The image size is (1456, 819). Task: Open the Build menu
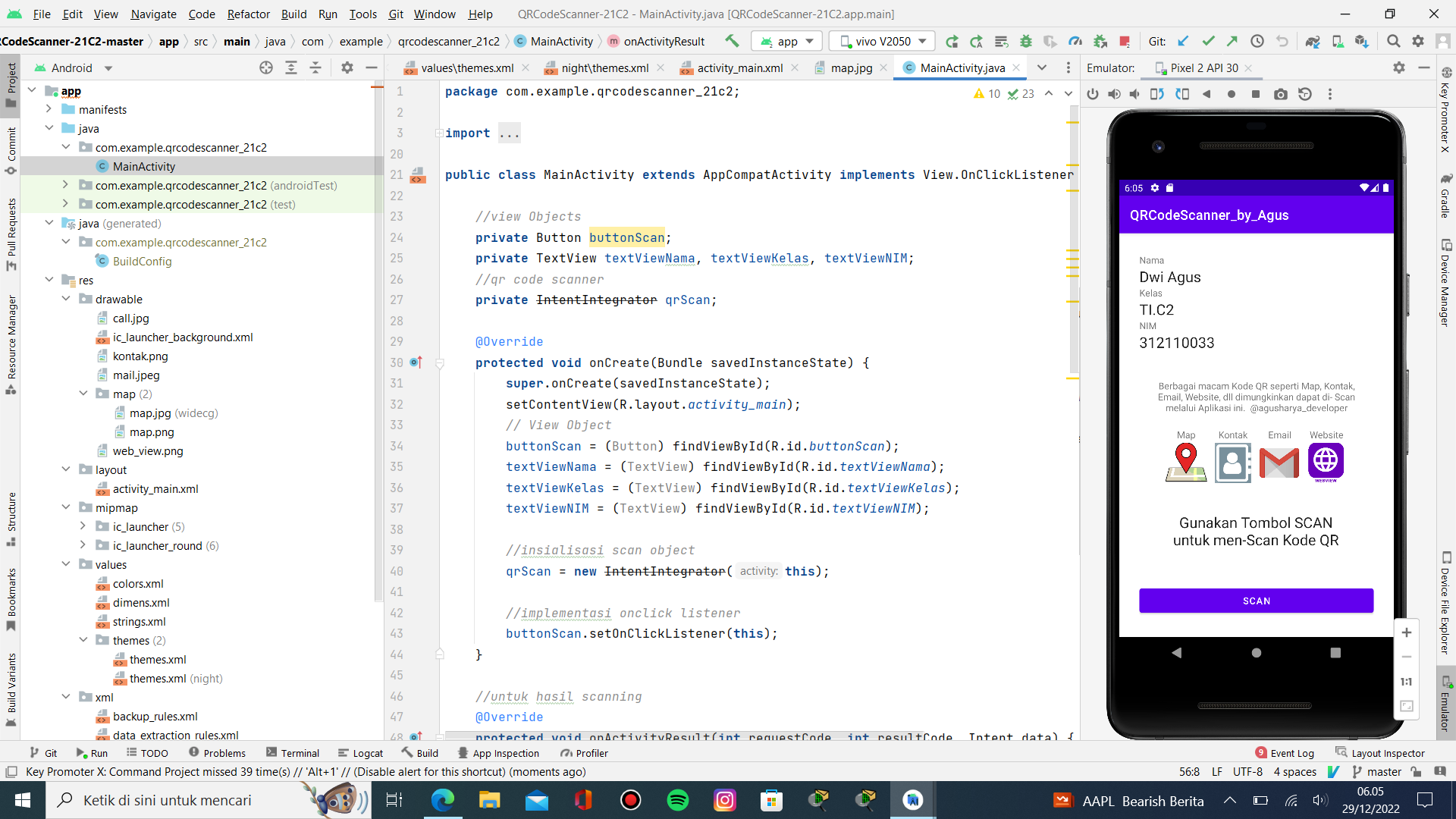point(293,14)
